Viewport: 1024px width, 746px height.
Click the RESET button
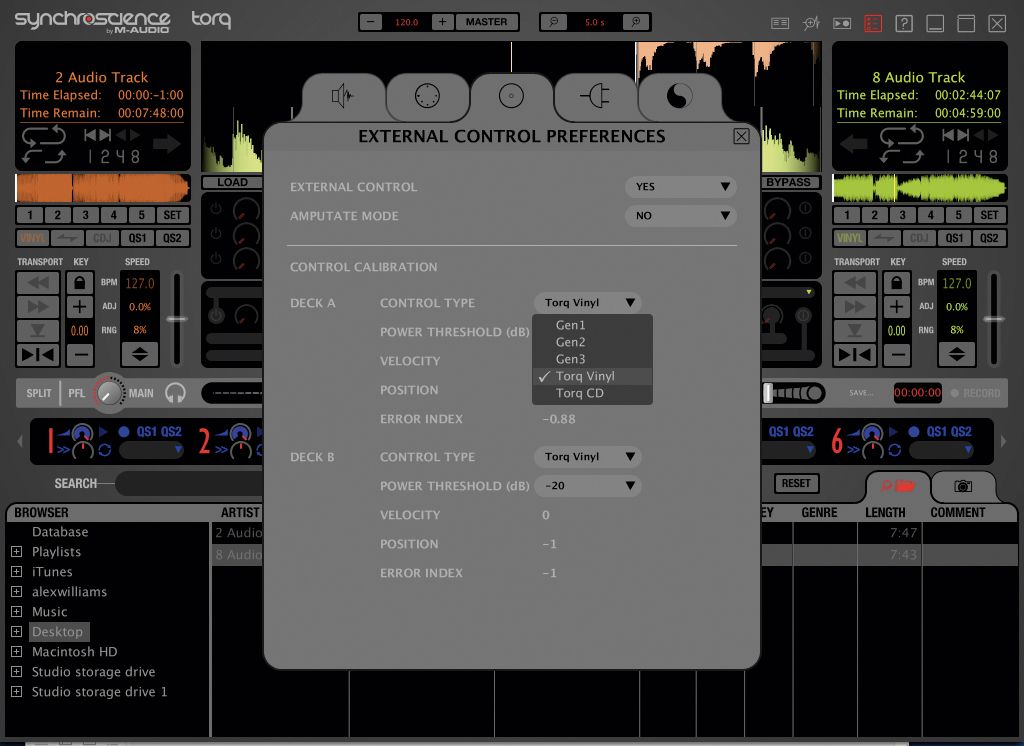796,483
